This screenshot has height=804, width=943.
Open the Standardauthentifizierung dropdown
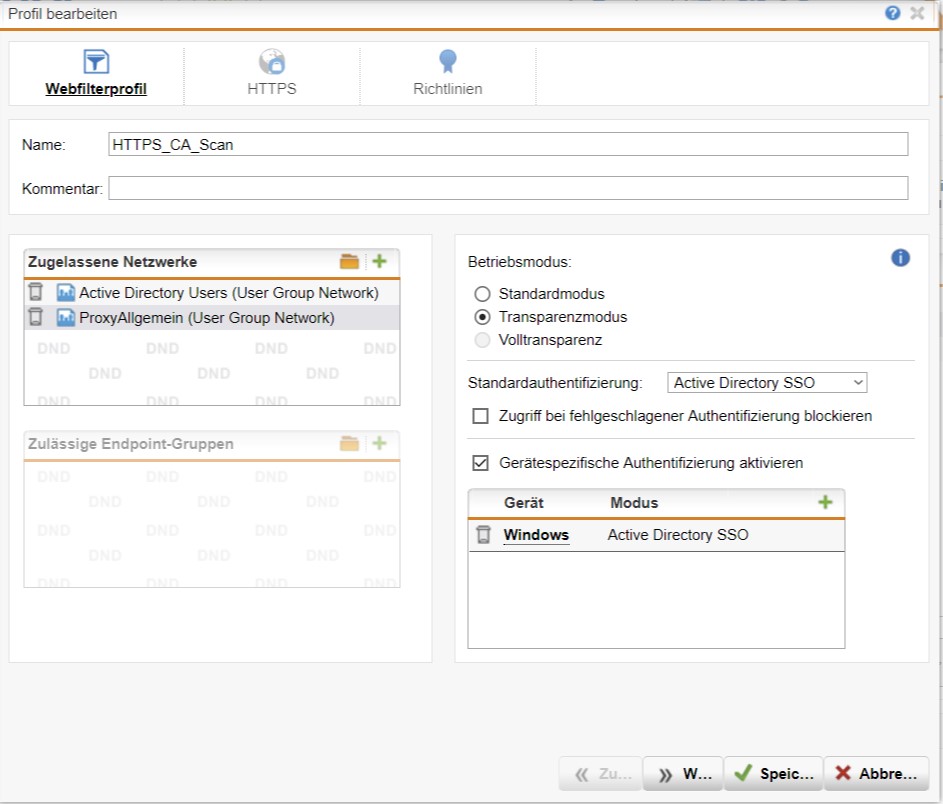coord(767,382)
